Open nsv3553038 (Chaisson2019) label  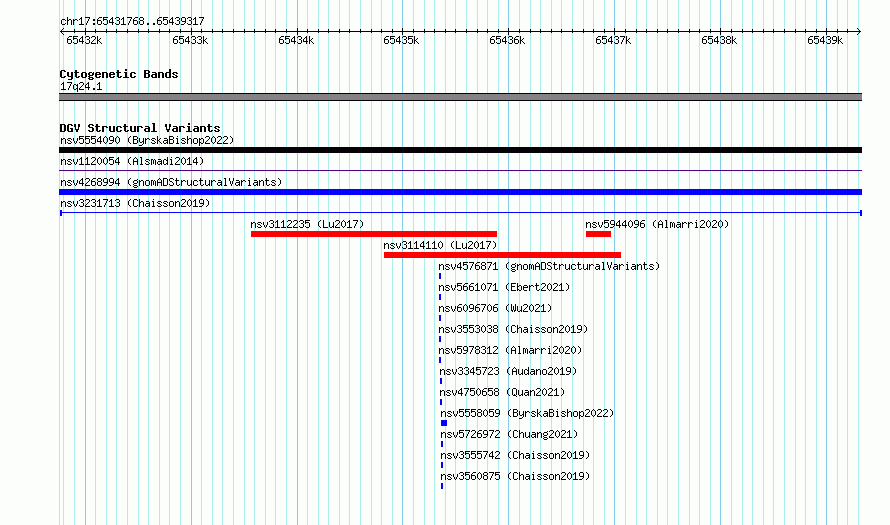(x=513, y=329)
